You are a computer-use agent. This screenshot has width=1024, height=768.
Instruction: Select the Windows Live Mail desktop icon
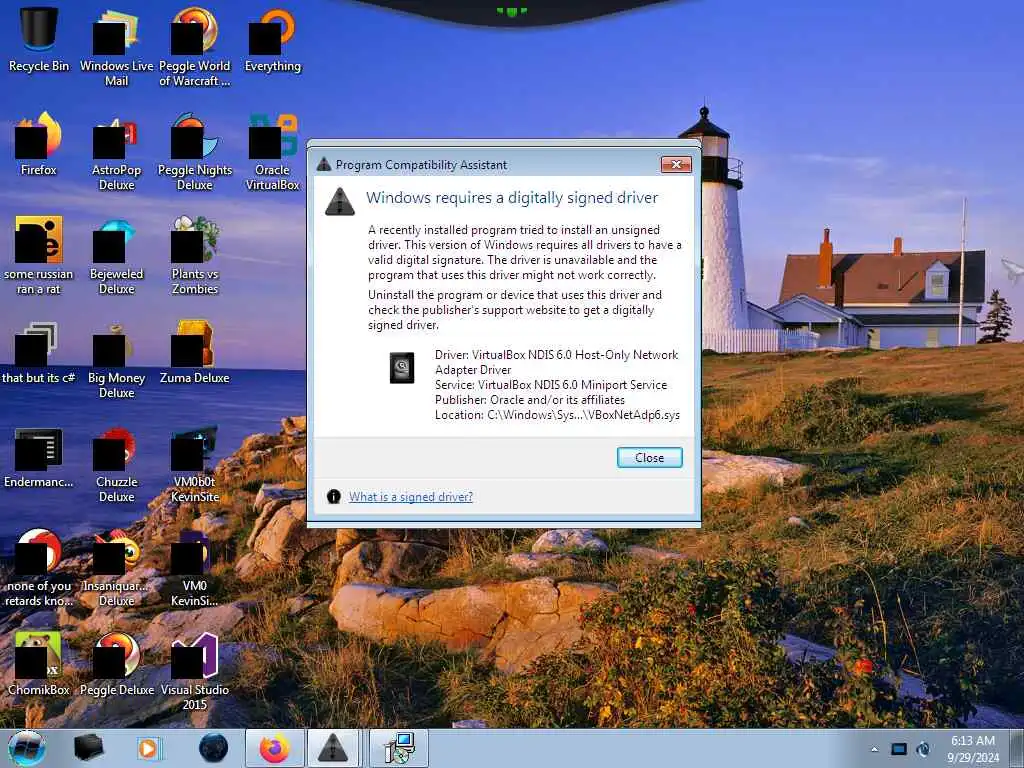116,47
